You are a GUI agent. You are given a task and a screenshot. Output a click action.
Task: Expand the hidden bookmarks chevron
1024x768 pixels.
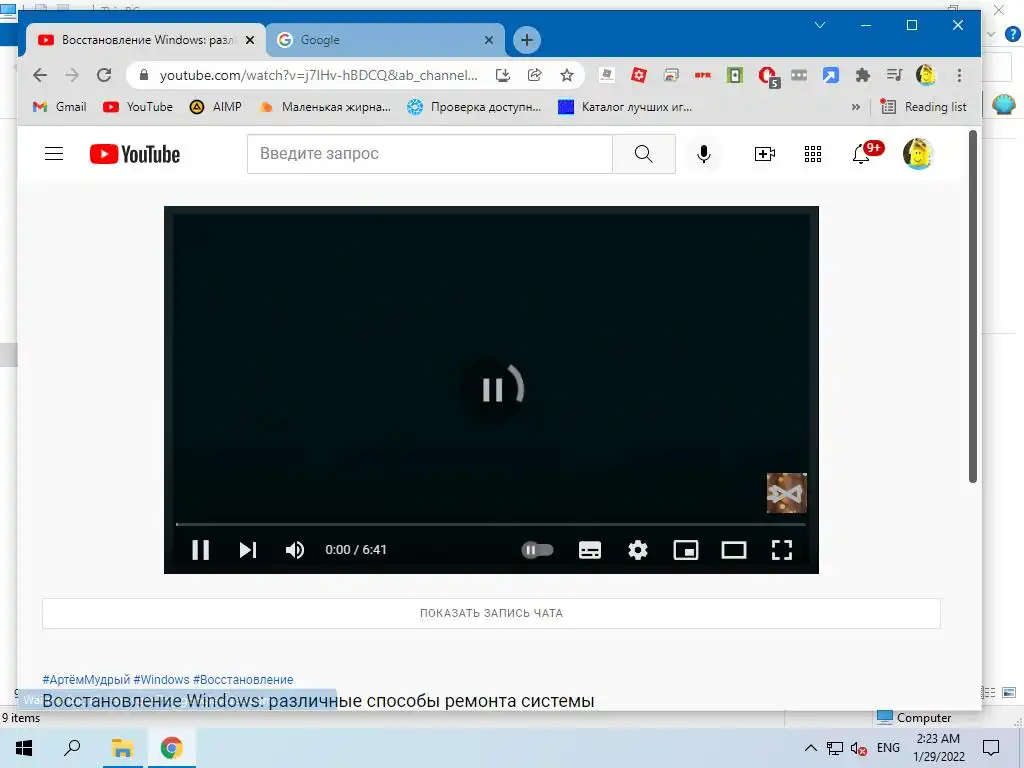(x=856, y=107)
